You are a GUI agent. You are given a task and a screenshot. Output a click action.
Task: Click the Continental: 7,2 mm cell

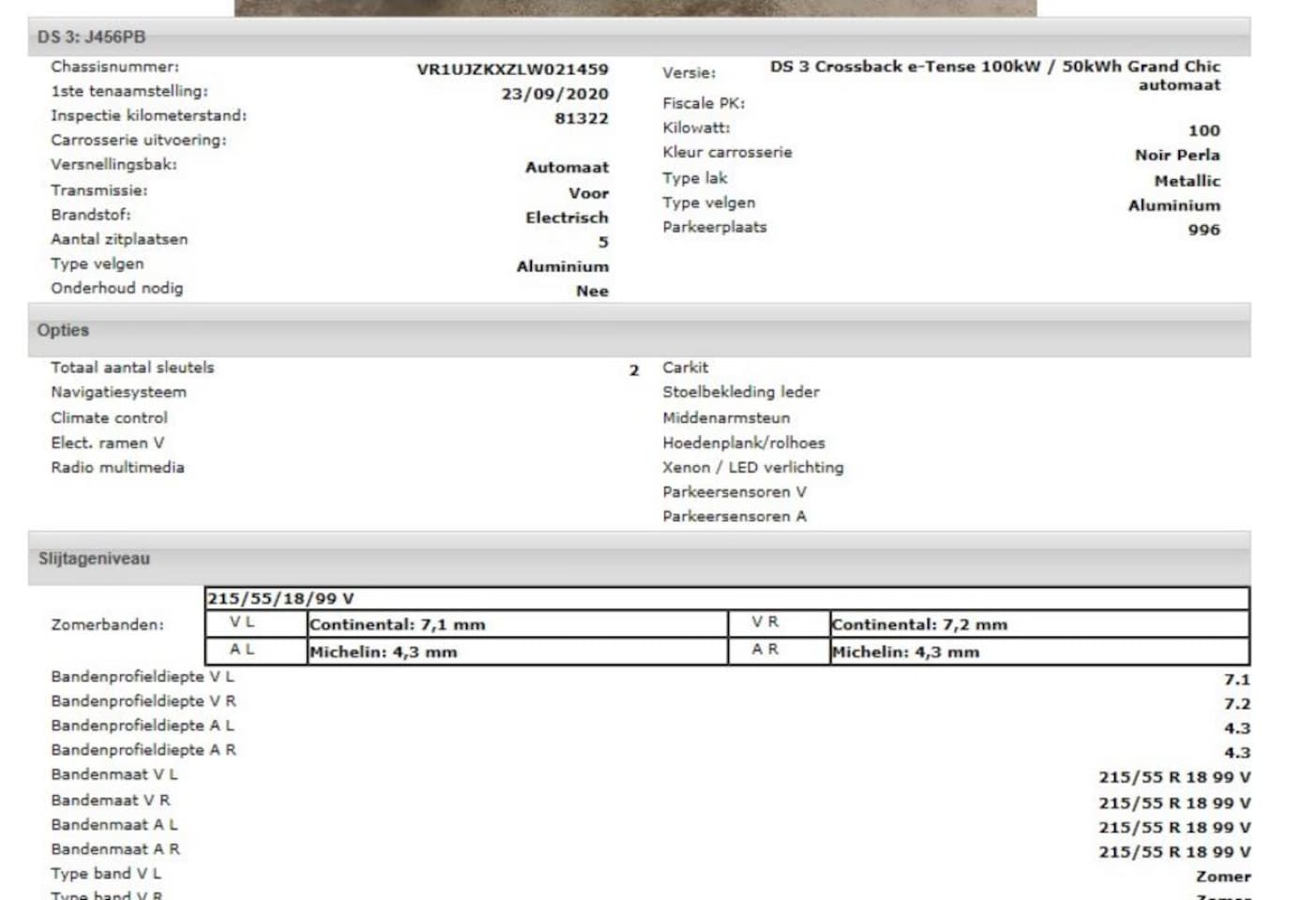[1039, 624]
